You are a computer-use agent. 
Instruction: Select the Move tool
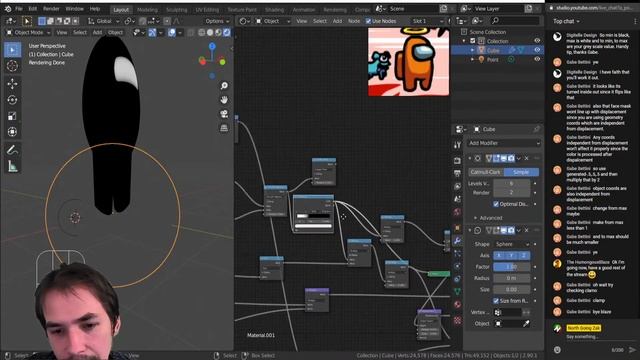coord(12,84)
